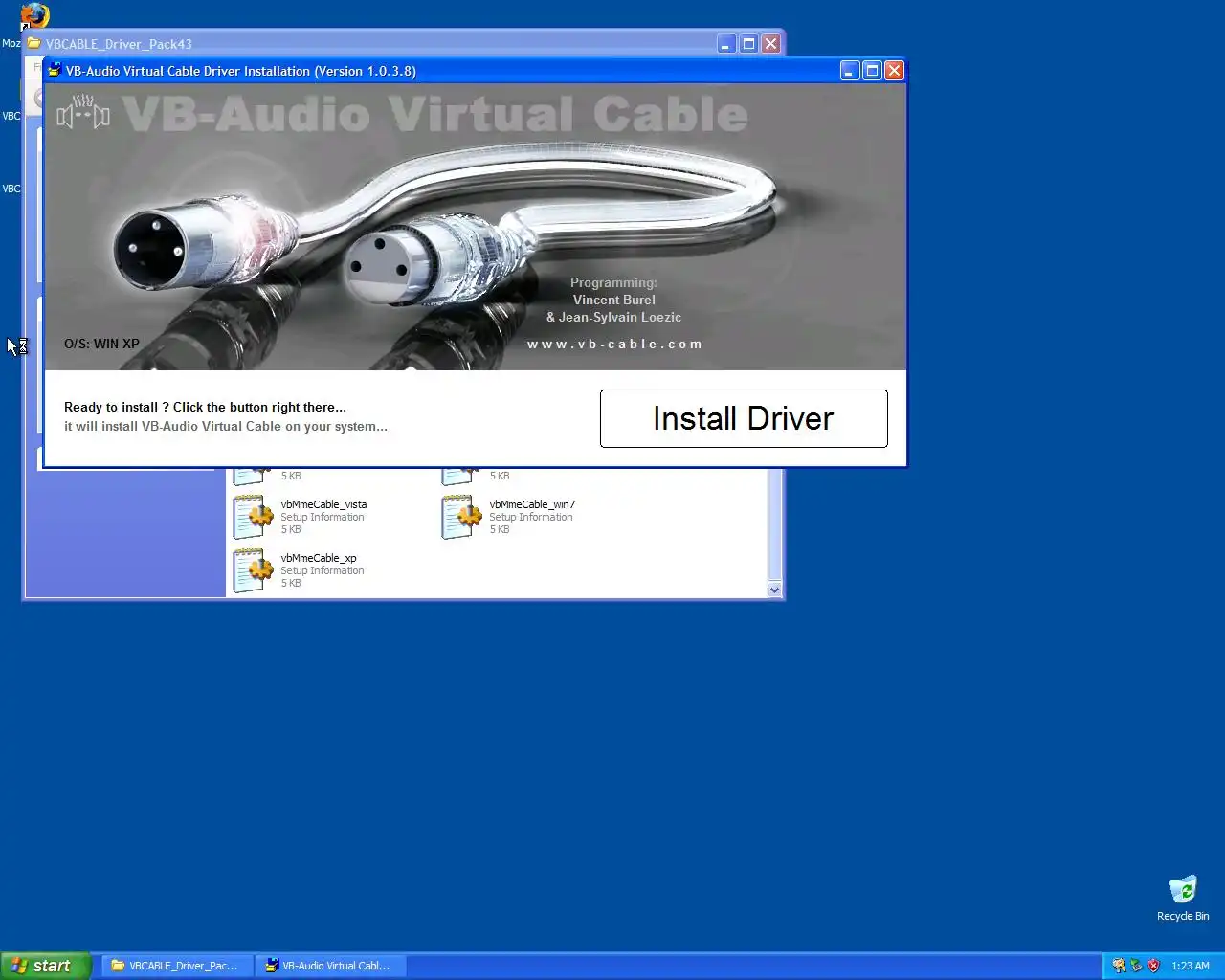Switch to VB-Audio Virtual Cabl... taskbar button

pyautogui.click(x=329, y=966)
